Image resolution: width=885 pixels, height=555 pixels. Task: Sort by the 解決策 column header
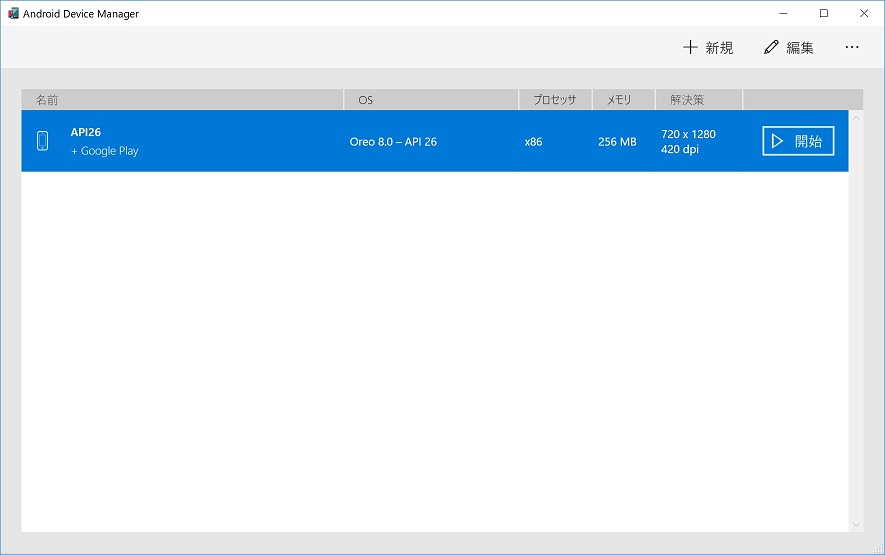699,100
